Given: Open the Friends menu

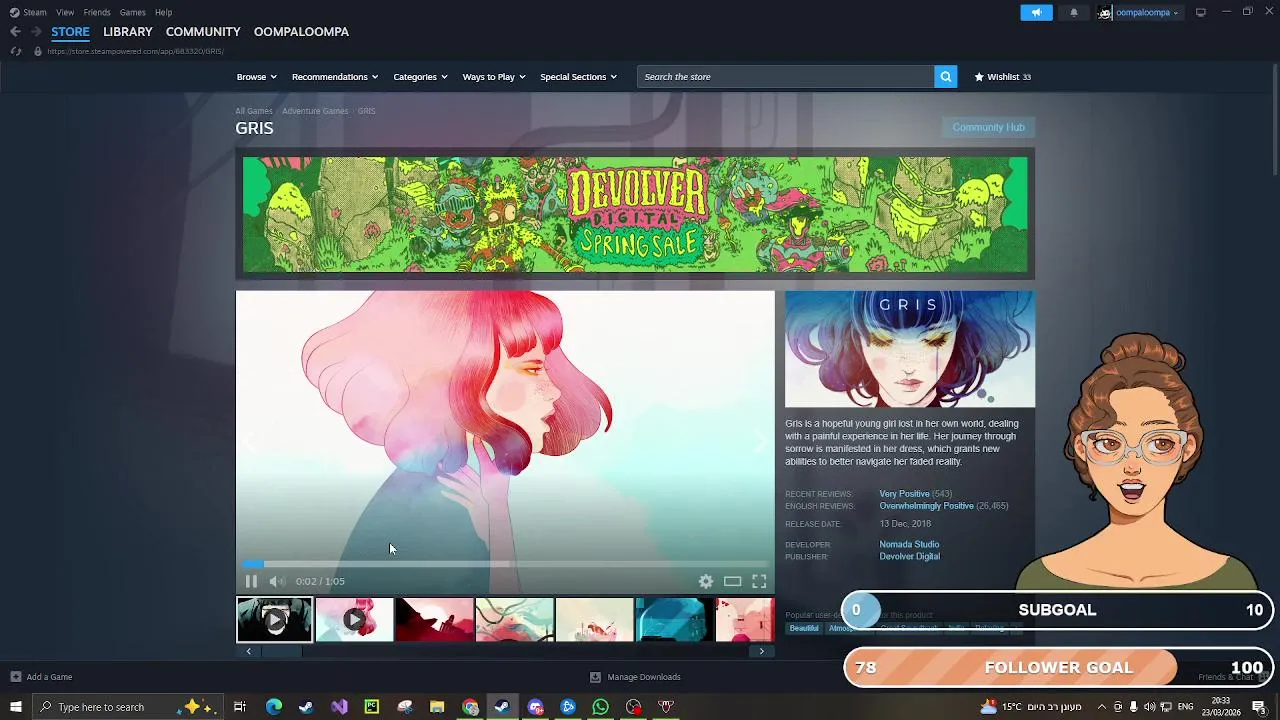Looking at the screenshot, I should coord(97,12).
